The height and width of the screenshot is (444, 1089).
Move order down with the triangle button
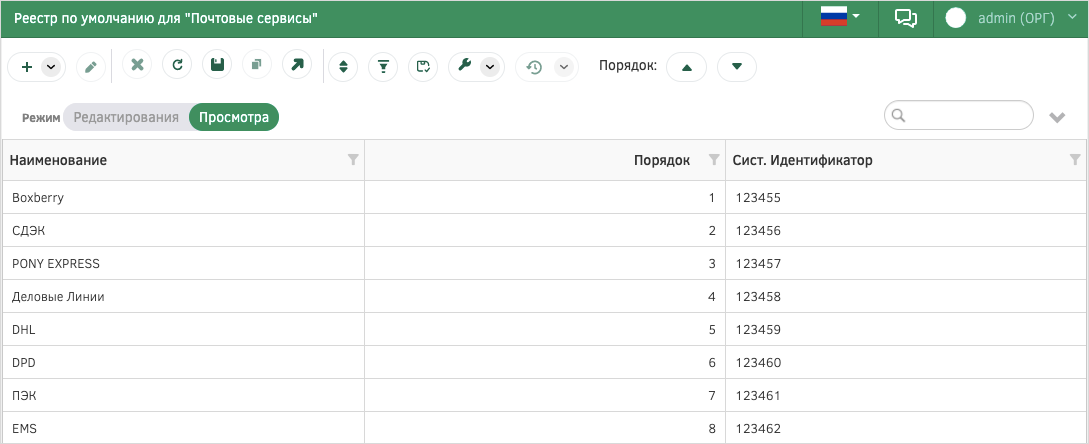tap(737, 67)
